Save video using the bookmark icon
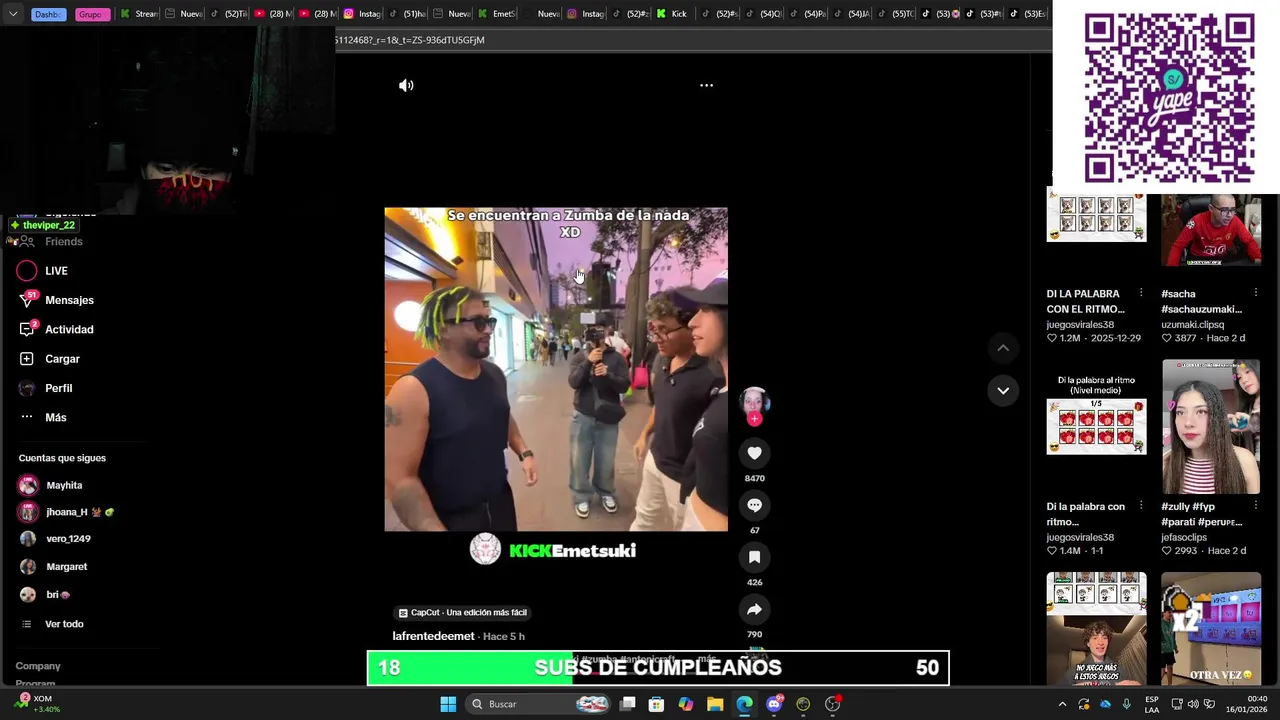 click(754, 557)
